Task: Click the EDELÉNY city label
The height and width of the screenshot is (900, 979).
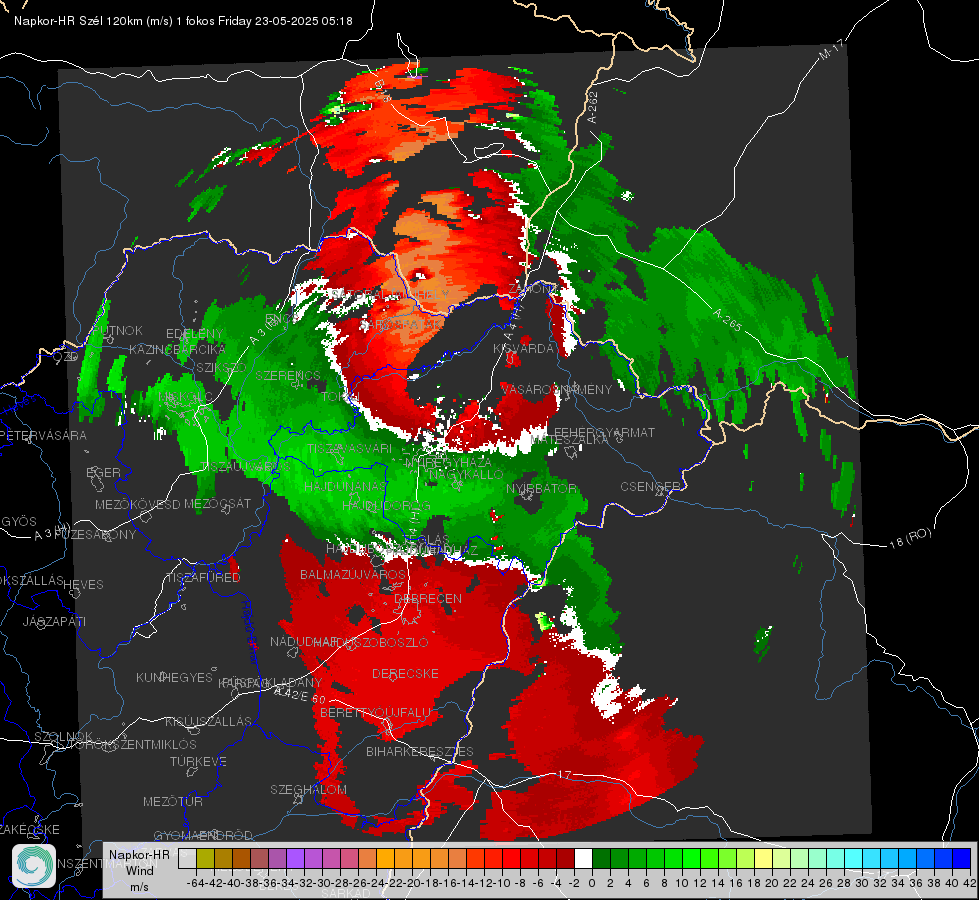Action: (x=195, y=334)
